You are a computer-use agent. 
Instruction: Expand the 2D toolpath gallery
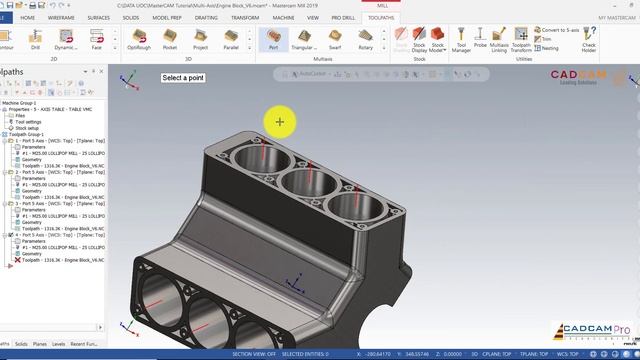click(115, 48)
